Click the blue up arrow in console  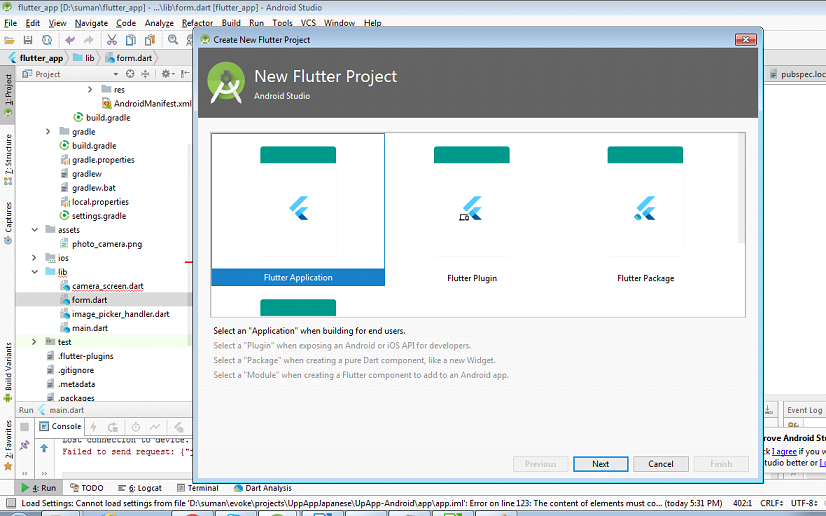44,448
